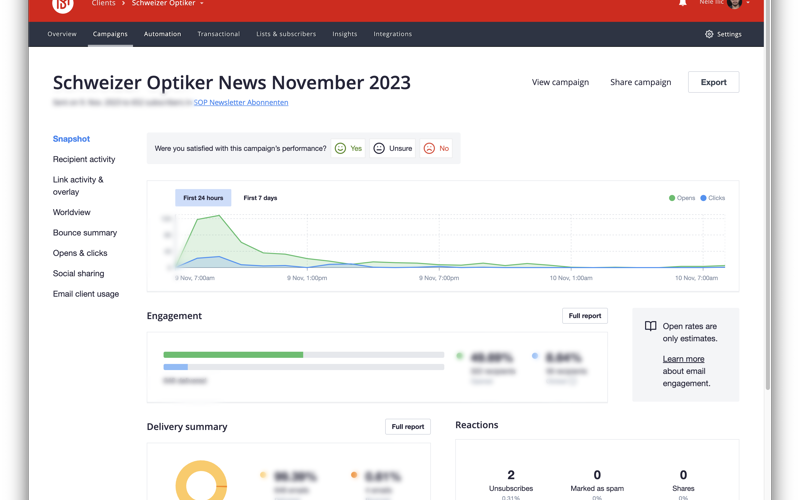The height and width of the screenshot is (500, 800).
Task: Open the account menu dropdown arrow
Action: coord(748,4)
